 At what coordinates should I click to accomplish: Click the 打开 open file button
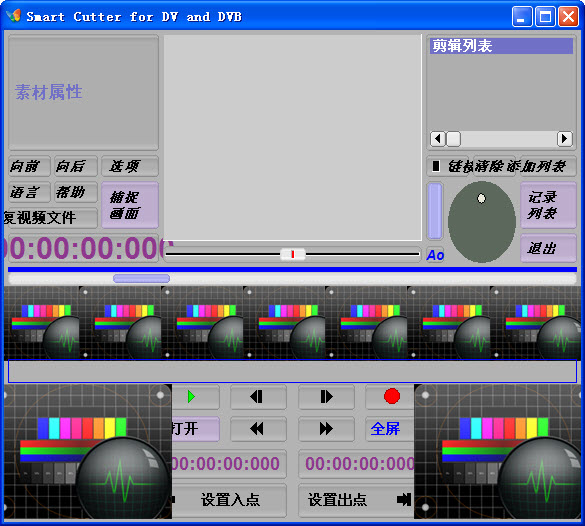click(x=195, y=429)
